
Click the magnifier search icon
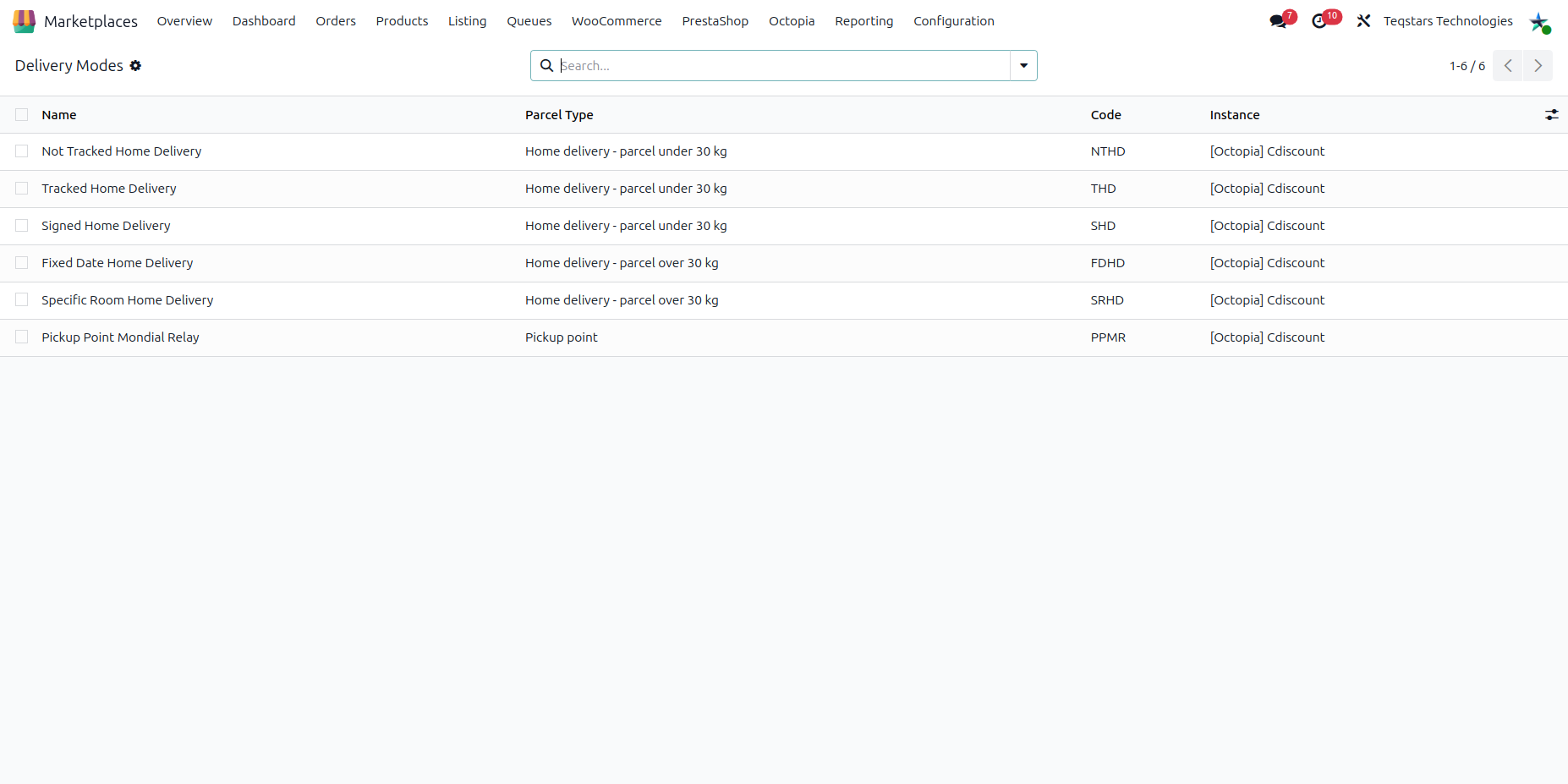click(x=546, y=66)
